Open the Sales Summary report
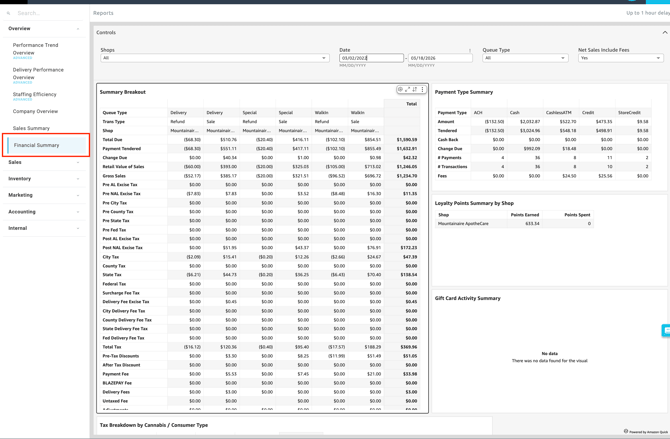 [31, 128]
